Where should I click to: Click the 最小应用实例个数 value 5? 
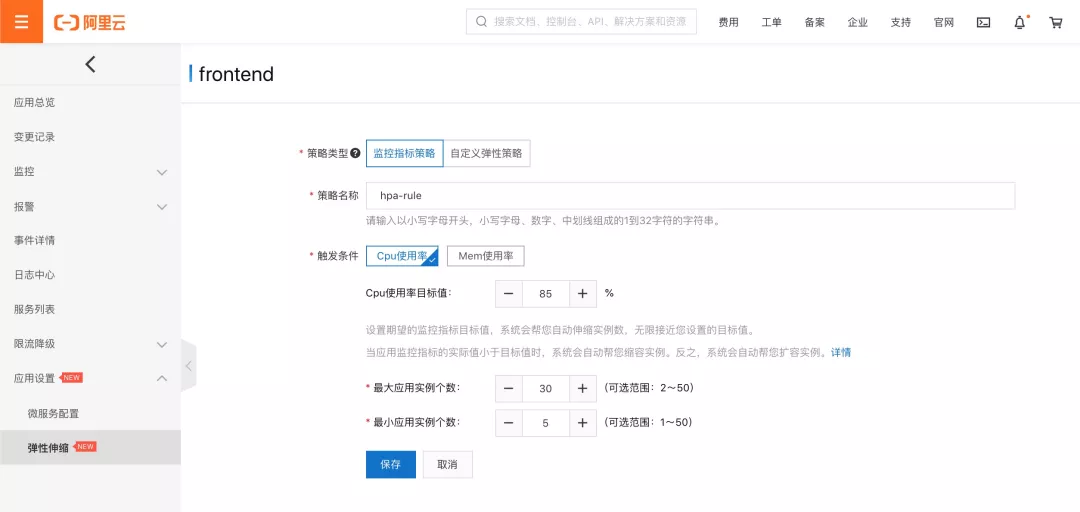coord(546,423)
